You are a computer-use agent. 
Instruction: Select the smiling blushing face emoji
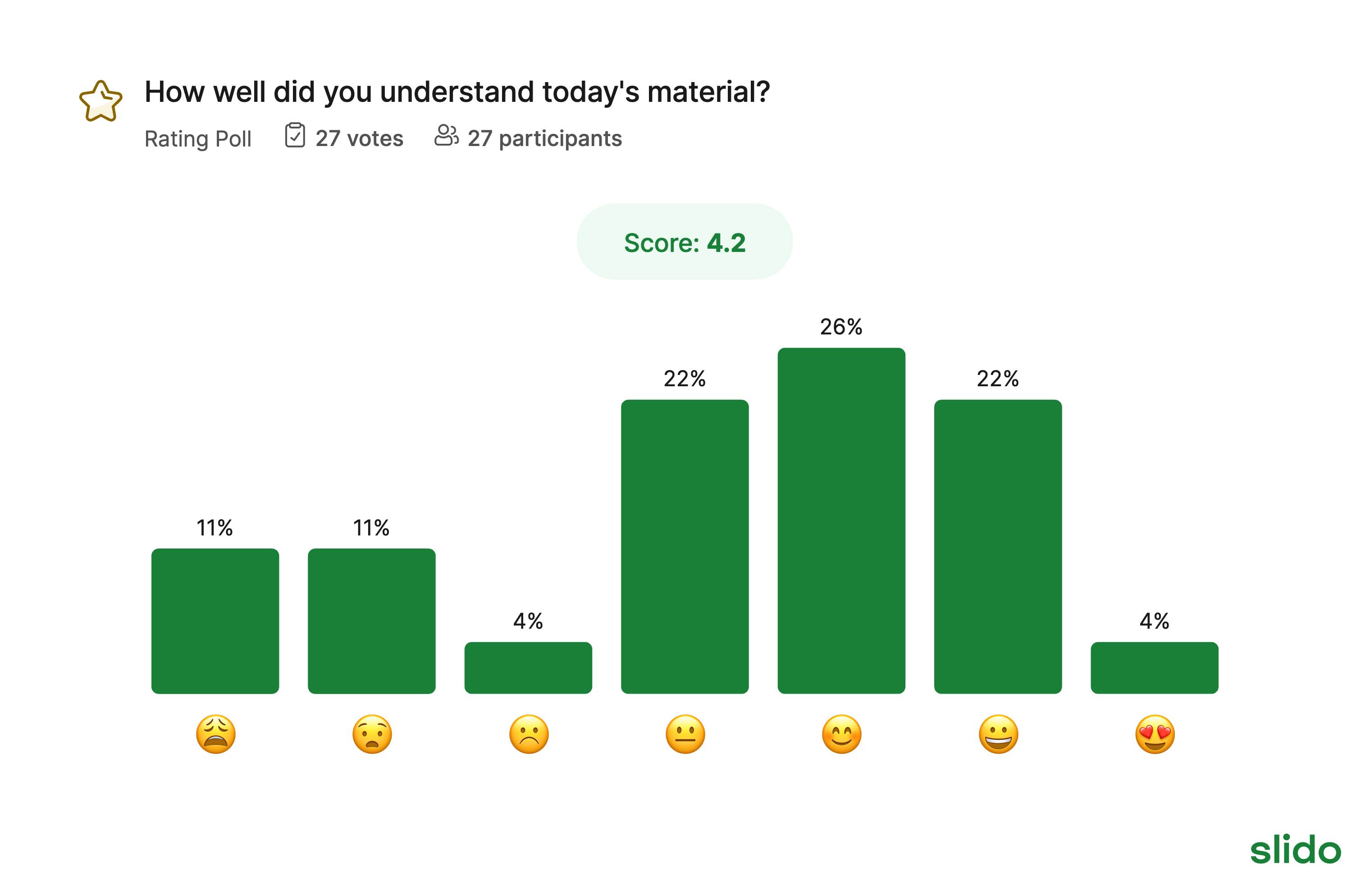[x=841, y=734]
